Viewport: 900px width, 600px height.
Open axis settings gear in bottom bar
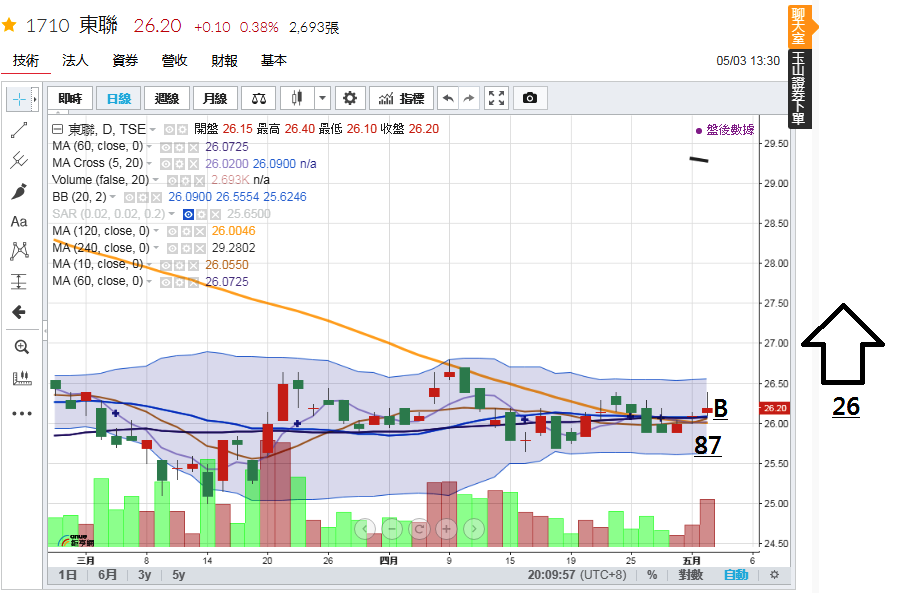[774, 575]
